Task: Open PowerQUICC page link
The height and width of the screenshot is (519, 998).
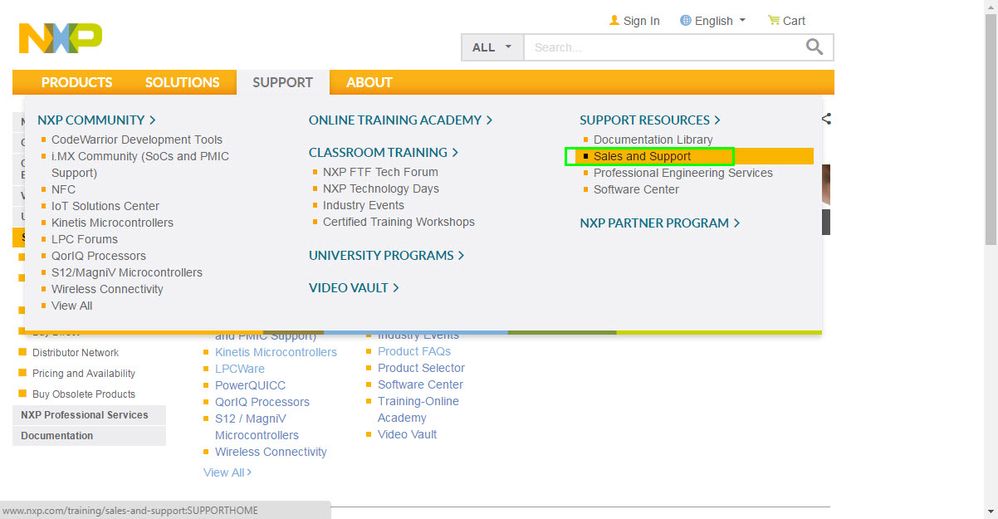Action: pos(250,385)
